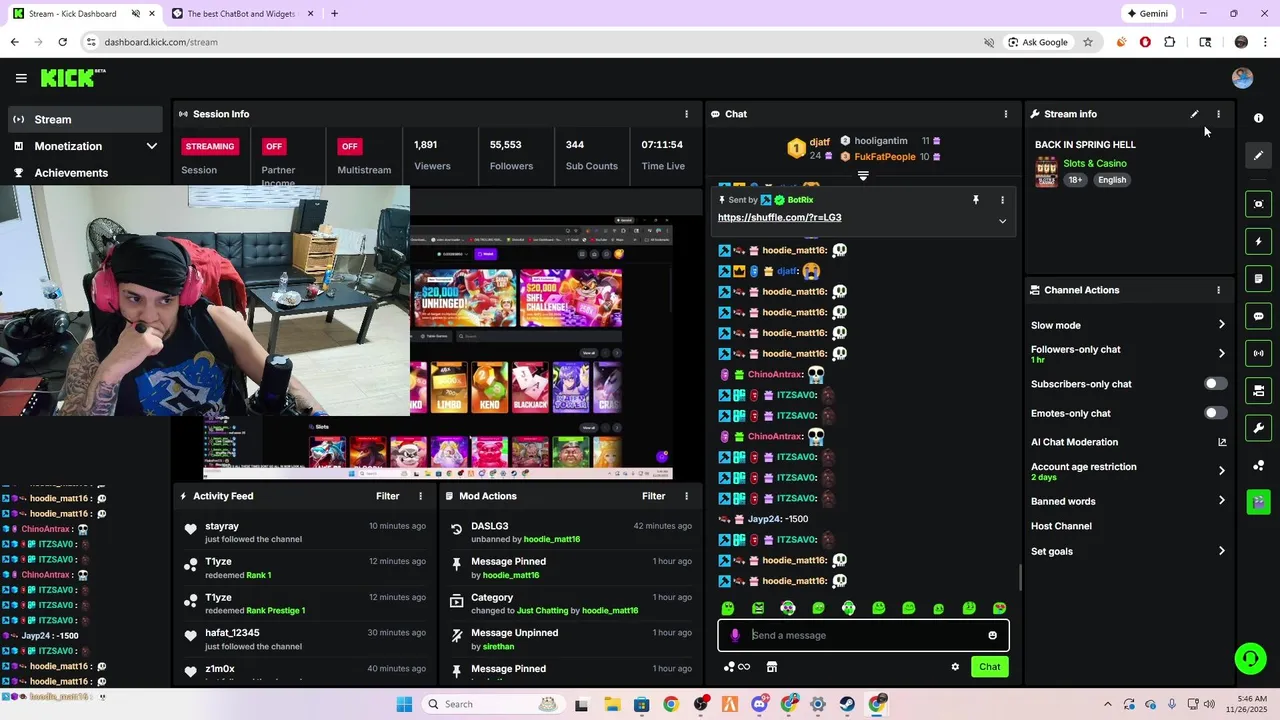Viewport: 1280px width, 720px height.
Task: Toggle Emotes-only chat switch
Action: tap(1215, 413)
